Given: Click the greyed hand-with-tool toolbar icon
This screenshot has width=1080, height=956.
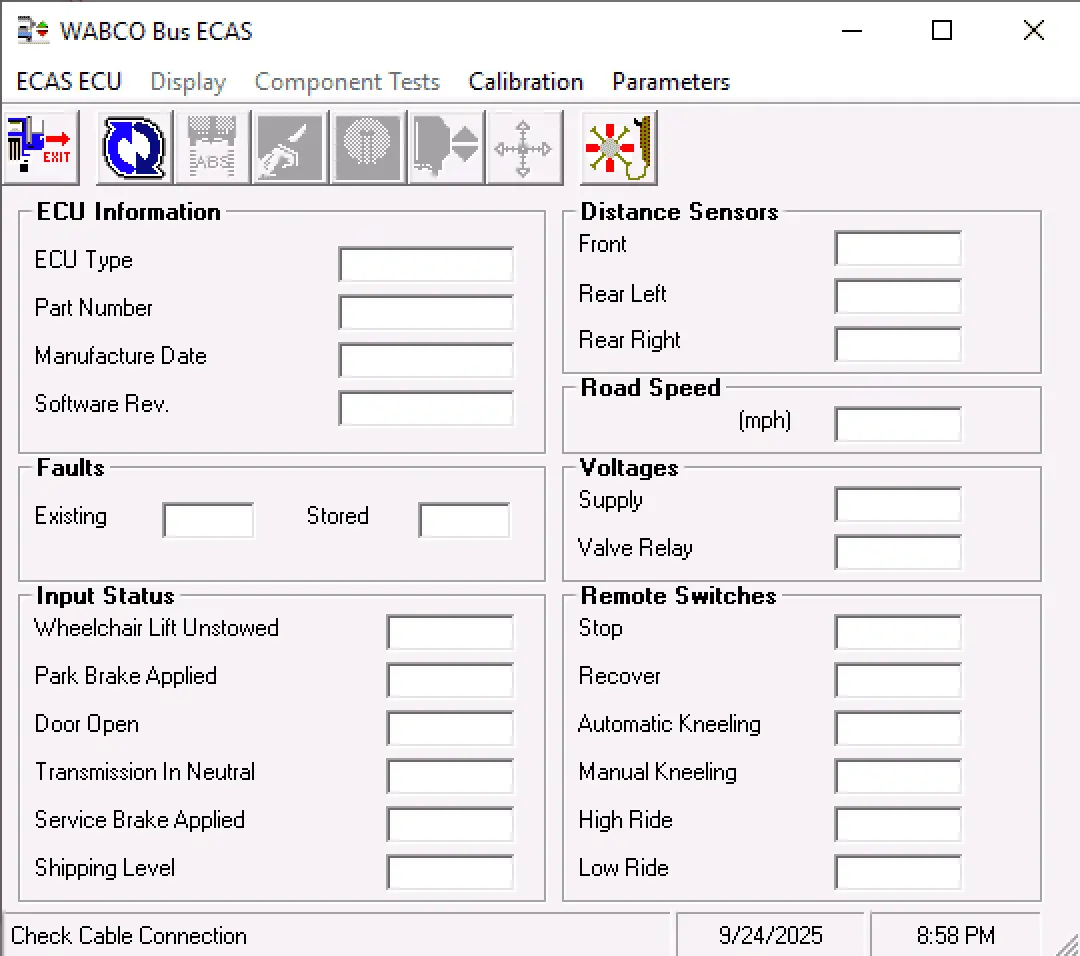Looking at the screenshot, I should coord(290,148).
